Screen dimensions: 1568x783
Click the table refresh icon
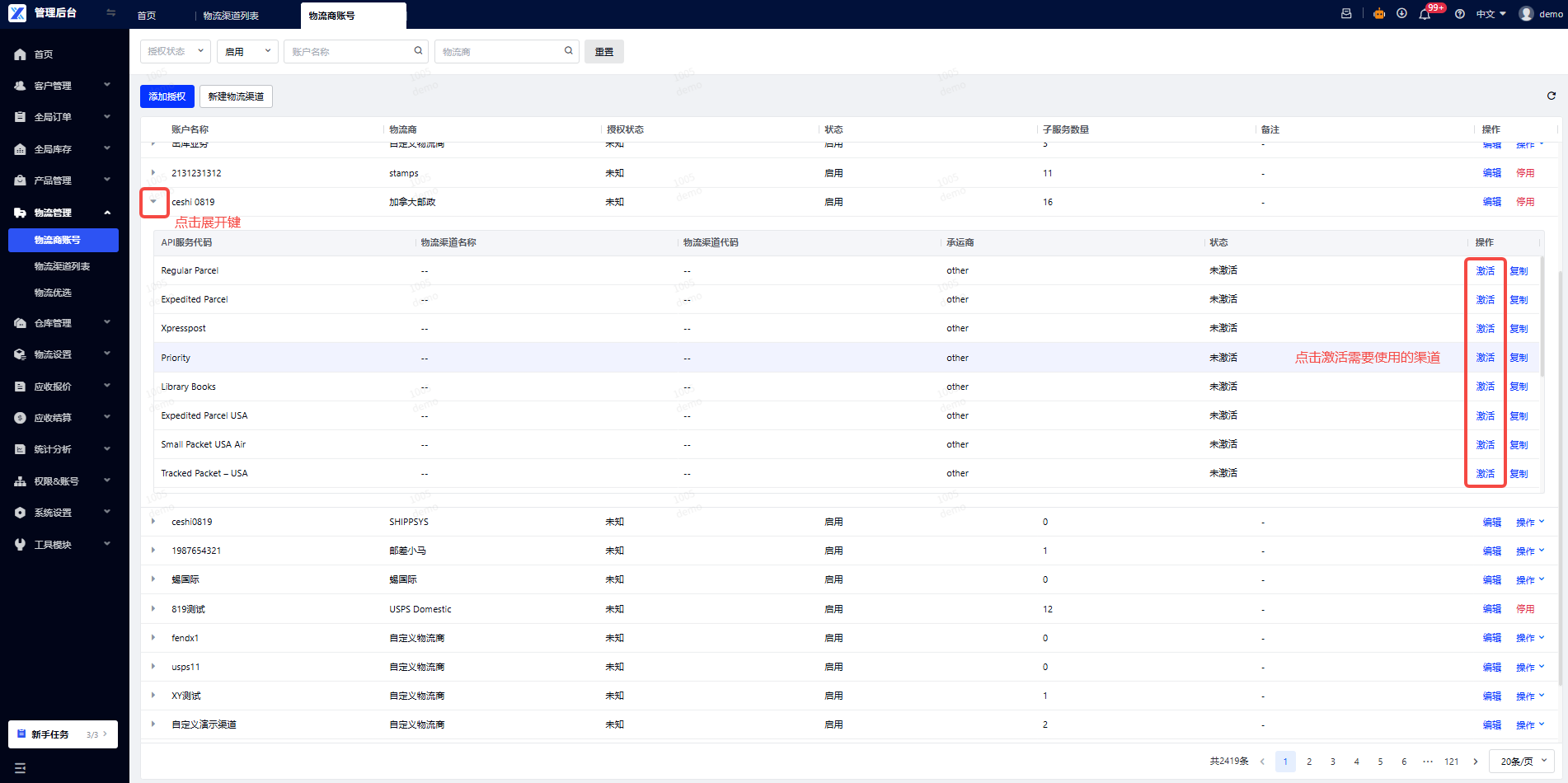pos(1551,96)
